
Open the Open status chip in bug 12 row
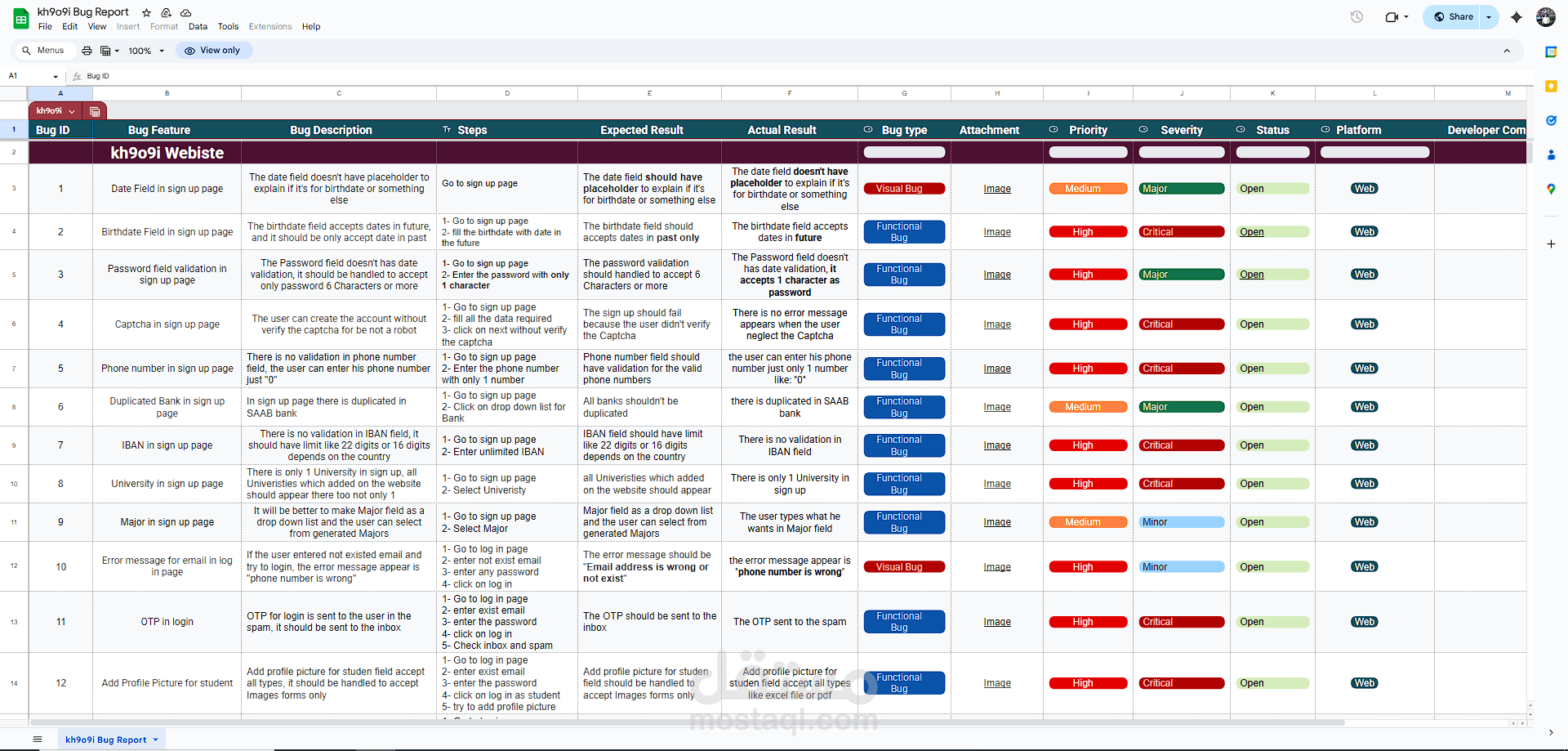click(x=1272, y=683)
